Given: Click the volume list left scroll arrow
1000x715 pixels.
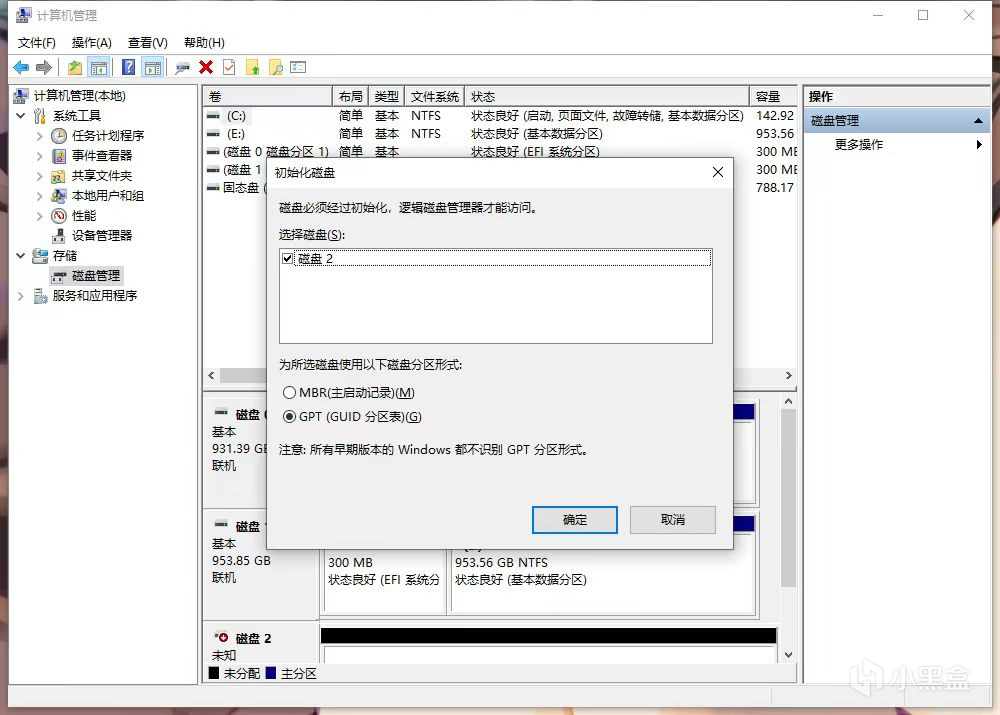Looking at the screenshot, I should click(x=212, y=376).
